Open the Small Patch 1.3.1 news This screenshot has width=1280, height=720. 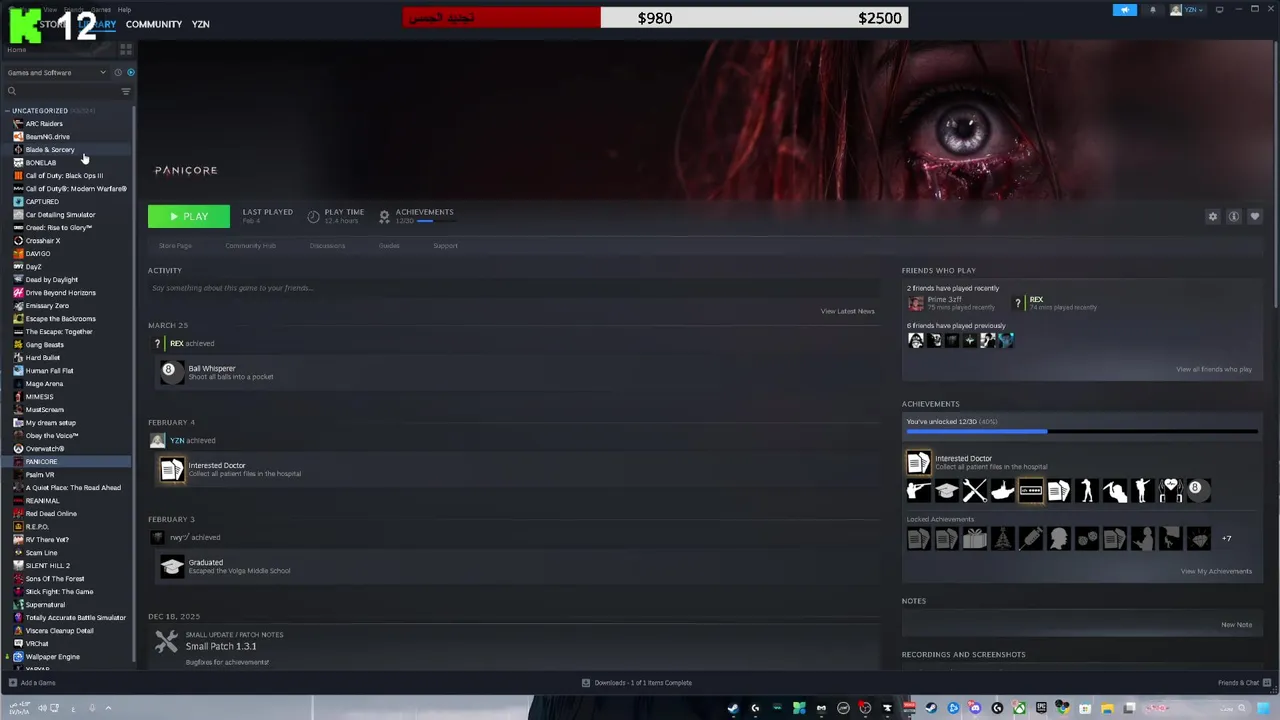coord(221,646)
